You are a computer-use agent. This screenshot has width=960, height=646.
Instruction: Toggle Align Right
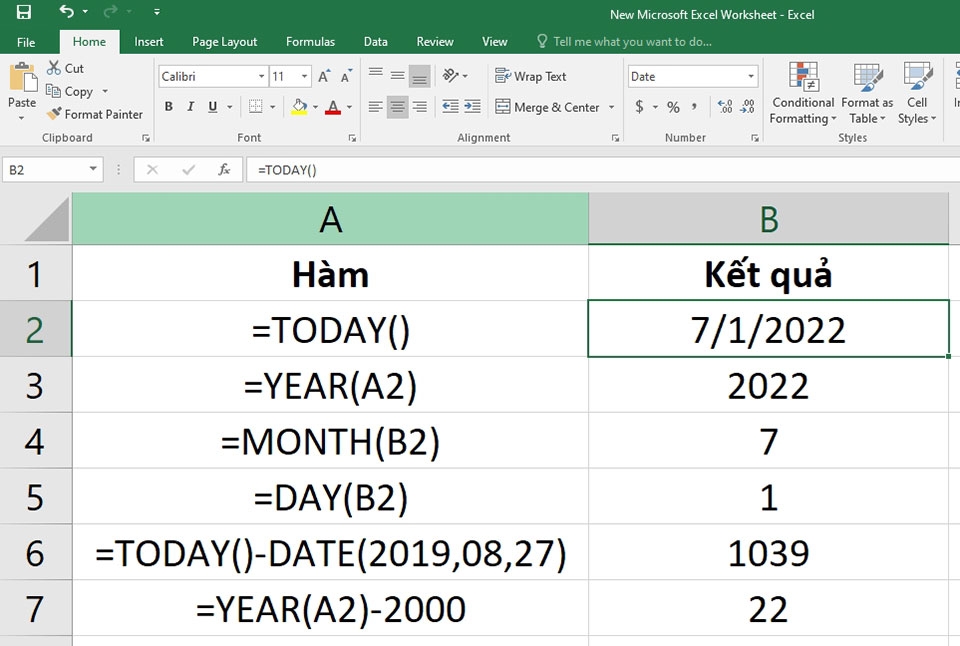pos(420,107)
